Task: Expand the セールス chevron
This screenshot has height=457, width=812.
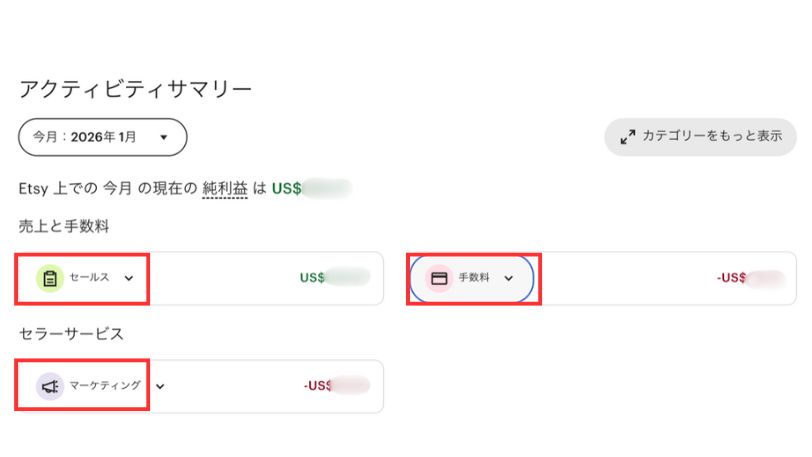Action: [129, 278]
